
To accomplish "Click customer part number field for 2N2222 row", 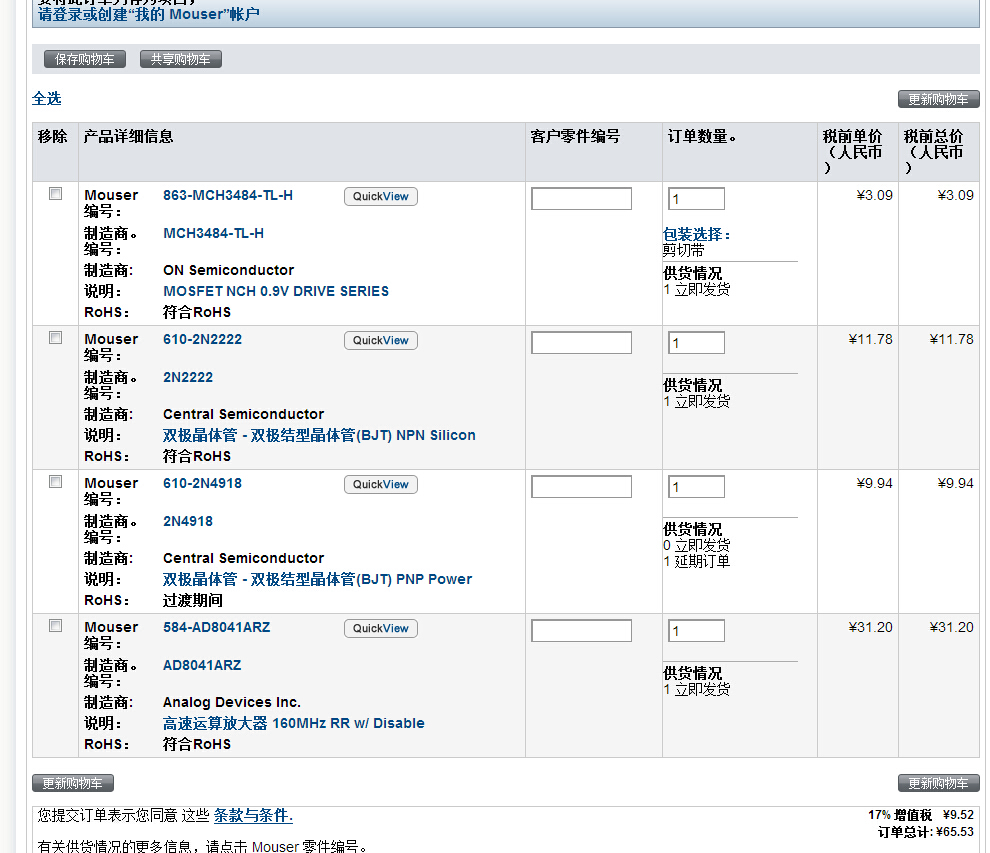I will pos(581,342).
